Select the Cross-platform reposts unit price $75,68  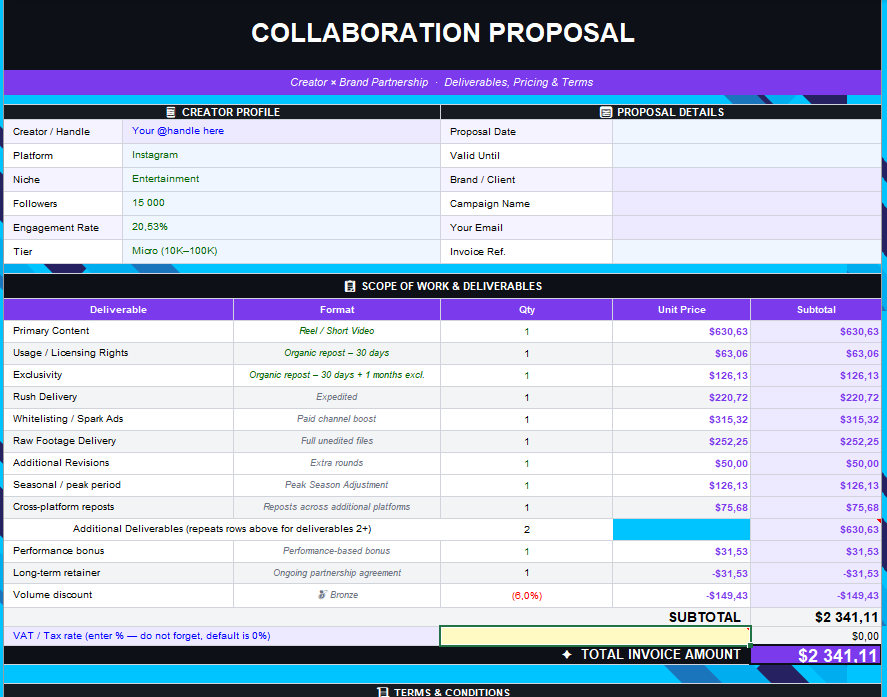(682, 507)
